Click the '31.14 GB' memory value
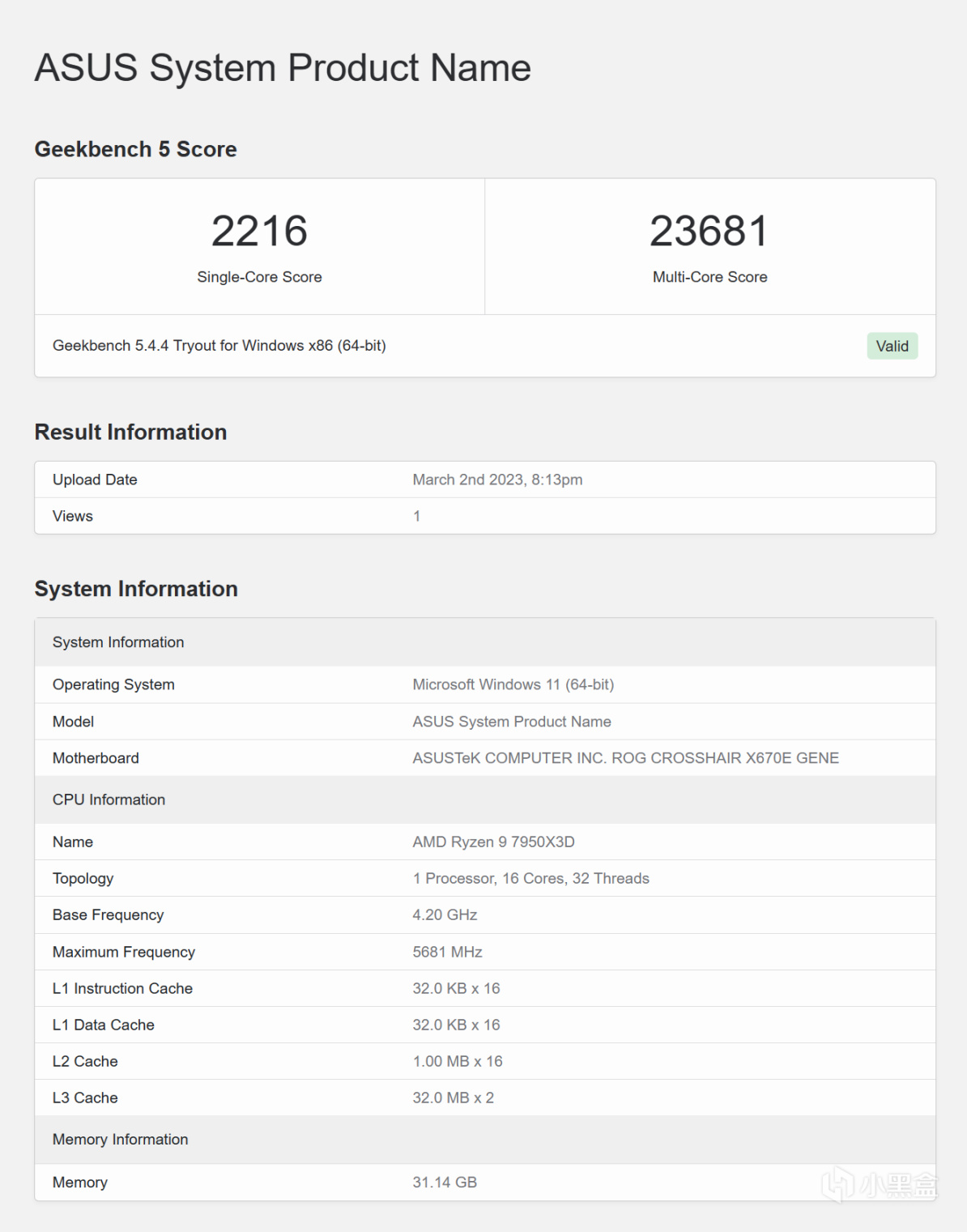This screenshot has width=967, height=1232. (x=445, y=1183)
